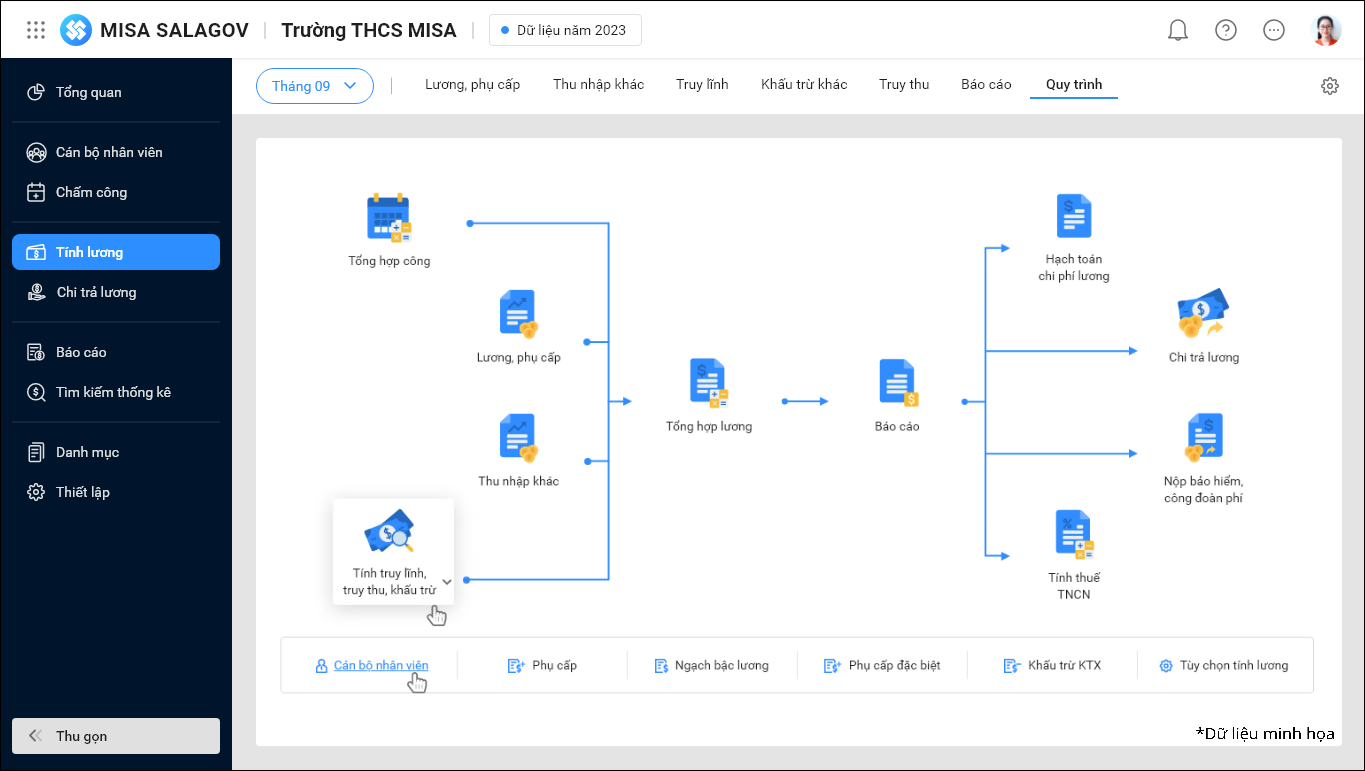
Task: Open notifications bell icon
Action: [x=1178, y=30]
